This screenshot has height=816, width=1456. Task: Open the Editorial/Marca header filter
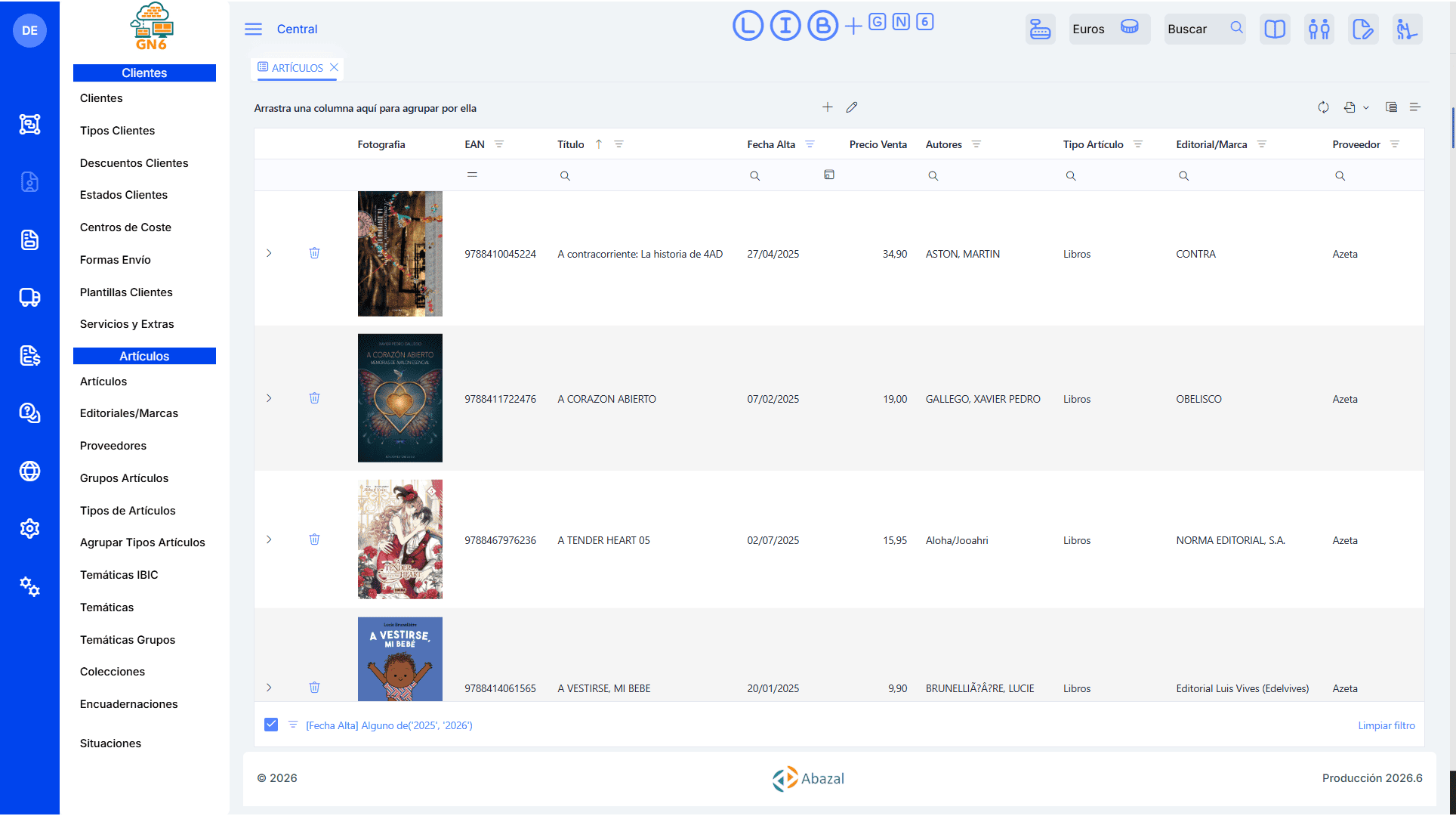[x=1261, y=144]
